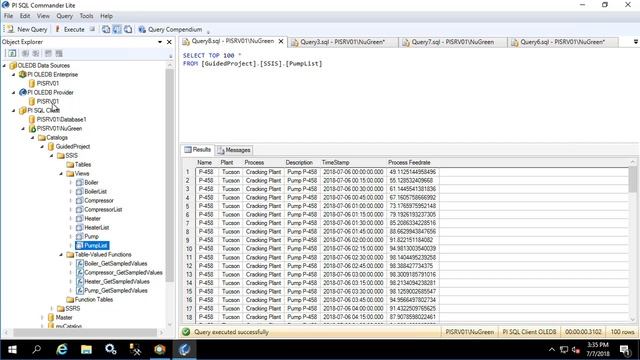Collapse the PI OLEDB Enterprise node
Viewport: 640px width, 360px height.
coord(13,75)
